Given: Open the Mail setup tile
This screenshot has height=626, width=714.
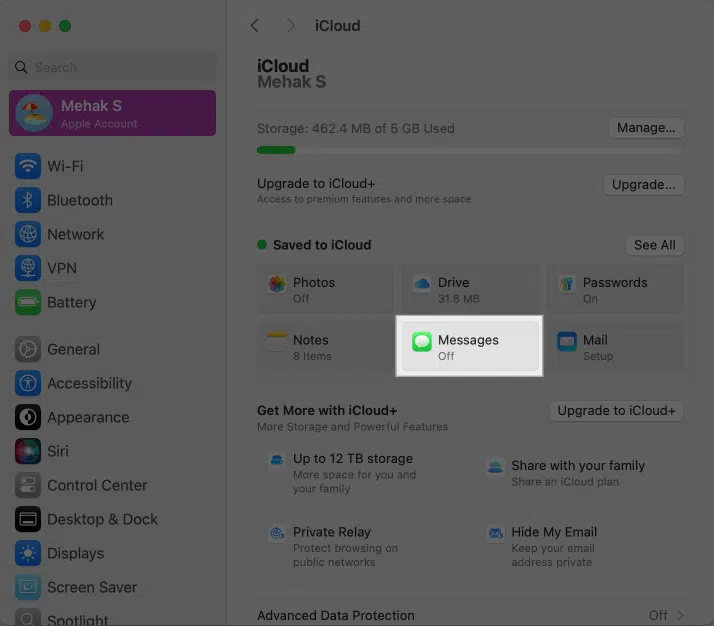Looking at the screenshot, I should click(616, 347).
